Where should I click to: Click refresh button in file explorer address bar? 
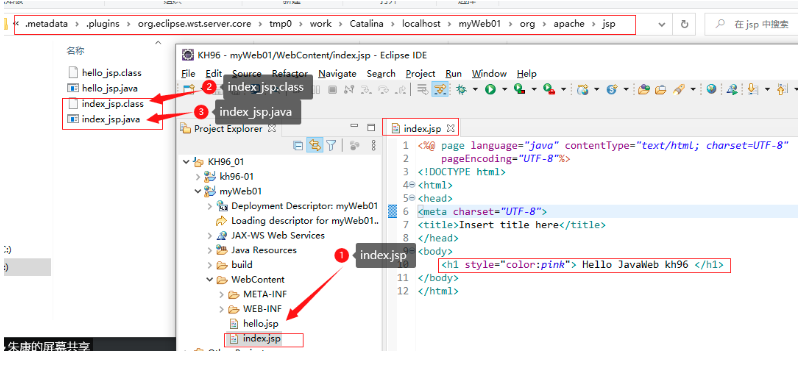click(684, 24)
